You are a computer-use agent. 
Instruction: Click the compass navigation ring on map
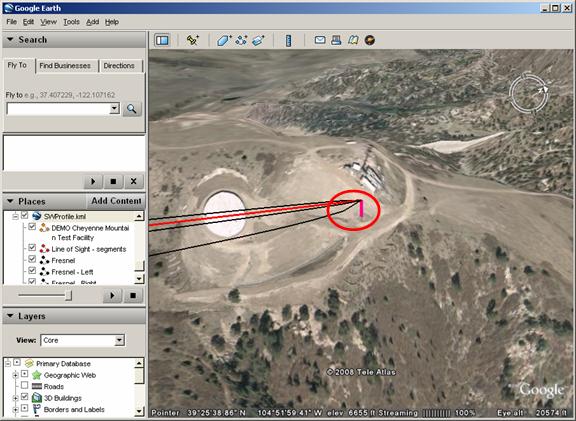click(x=528, y=93)
